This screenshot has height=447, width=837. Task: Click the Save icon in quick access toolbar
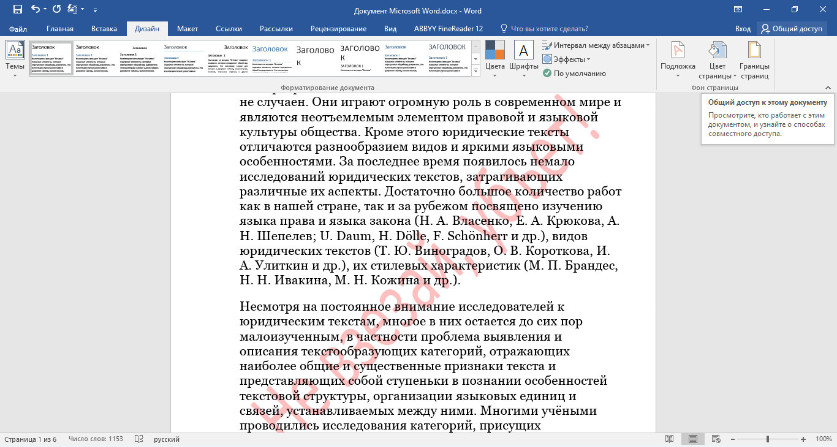pyautogui.click(x=18, y=9)
